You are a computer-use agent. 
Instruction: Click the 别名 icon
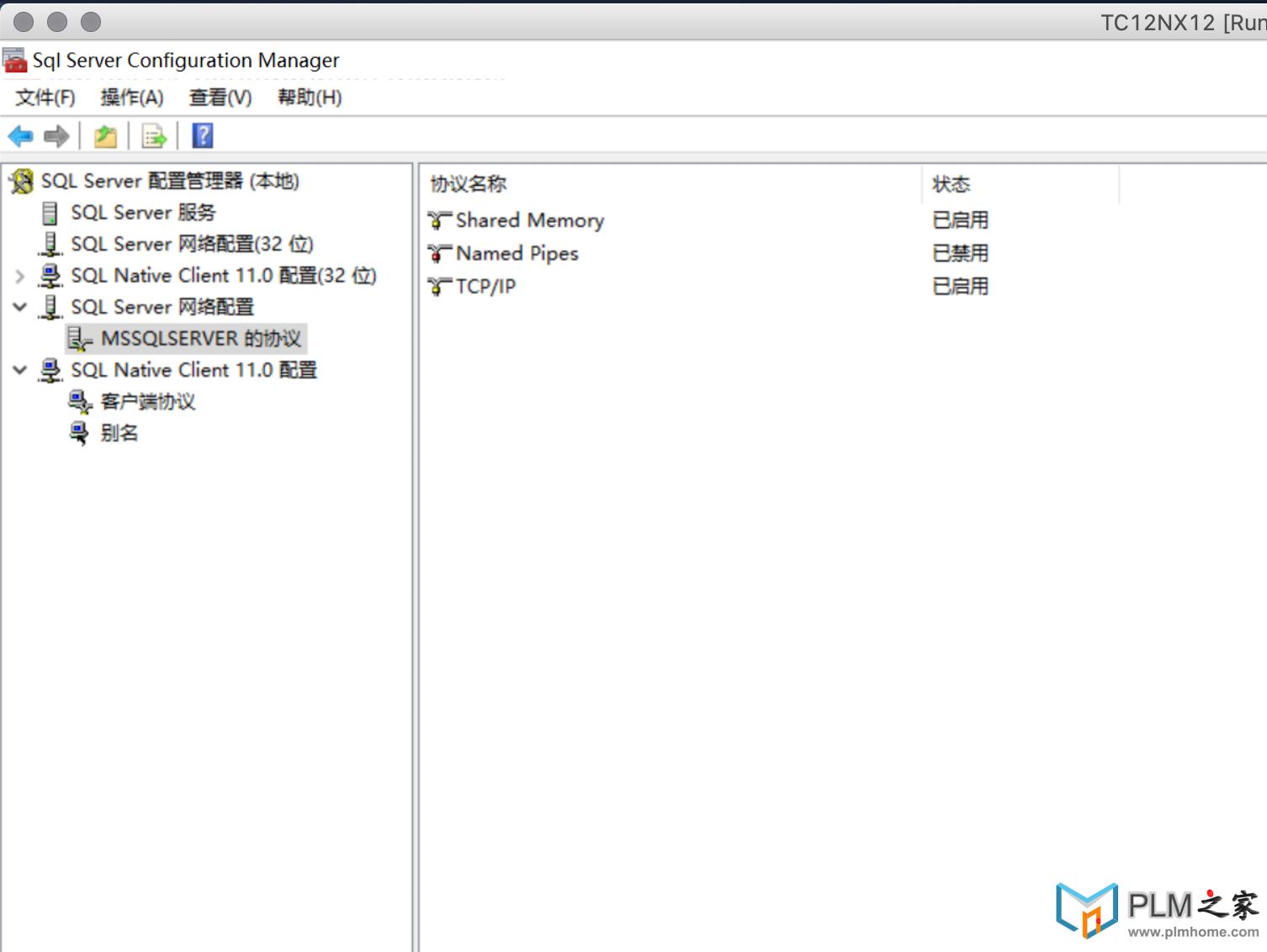(79, 433)
